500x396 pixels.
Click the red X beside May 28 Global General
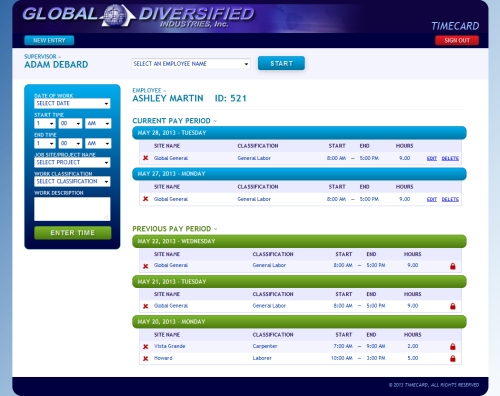pyautogui.click(x=145, y=158)
